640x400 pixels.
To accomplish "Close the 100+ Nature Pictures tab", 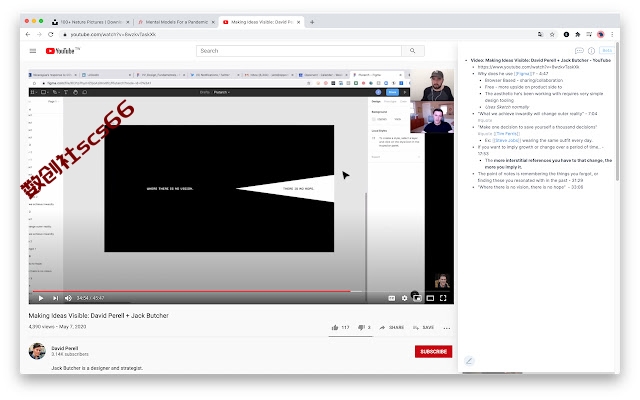I will click(x=128, y=22).
